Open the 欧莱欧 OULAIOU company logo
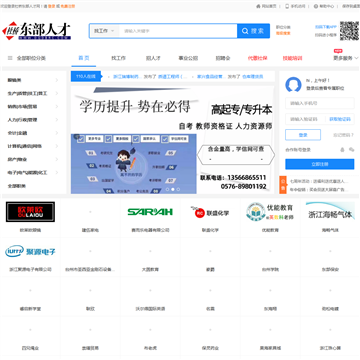 pyautogui.click(x=30, y=212)
